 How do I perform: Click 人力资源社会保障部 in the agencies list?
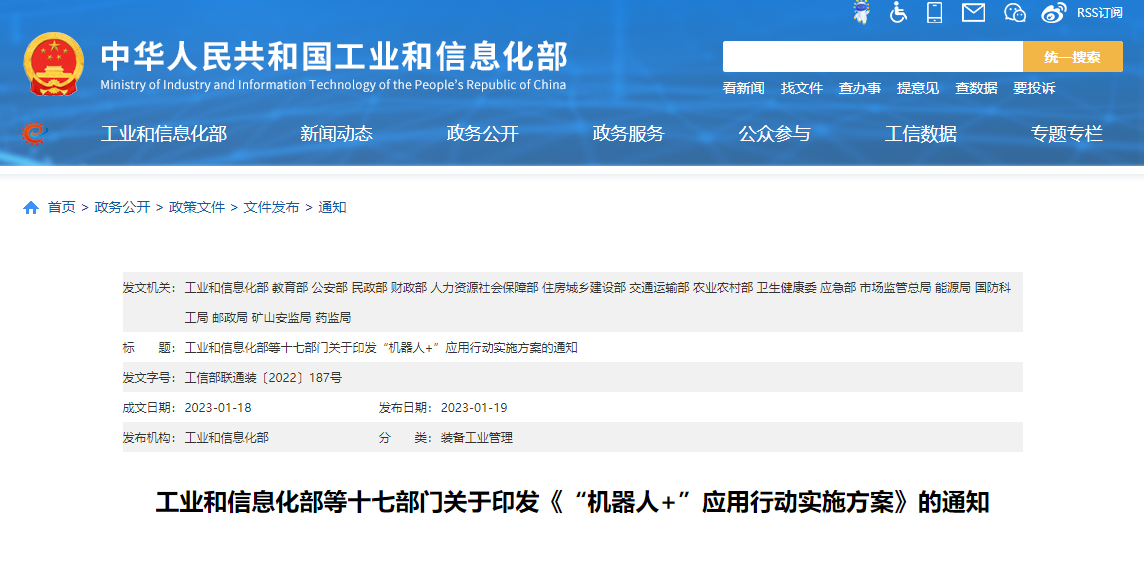point(484,288)
